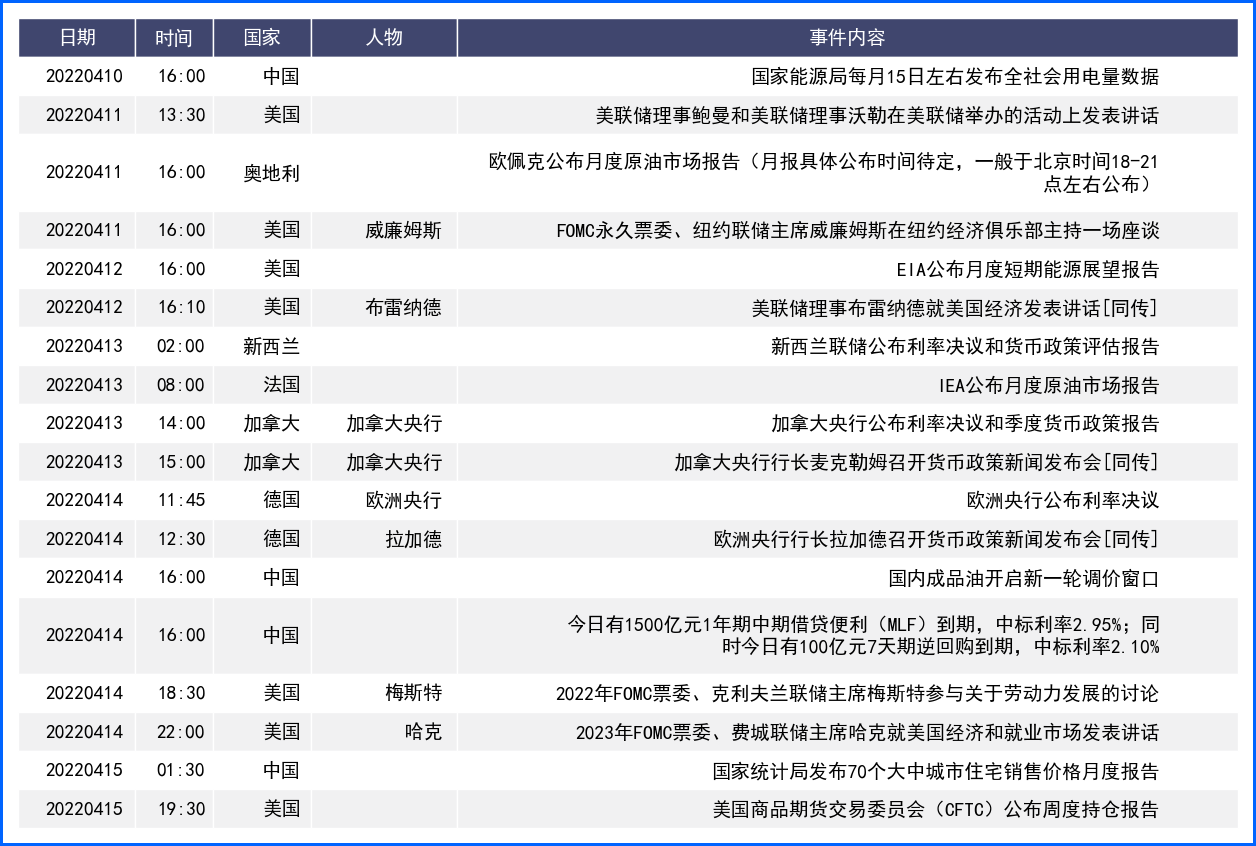Click the time cell 02:00
Screen dimensions: 1256x846
181,346
